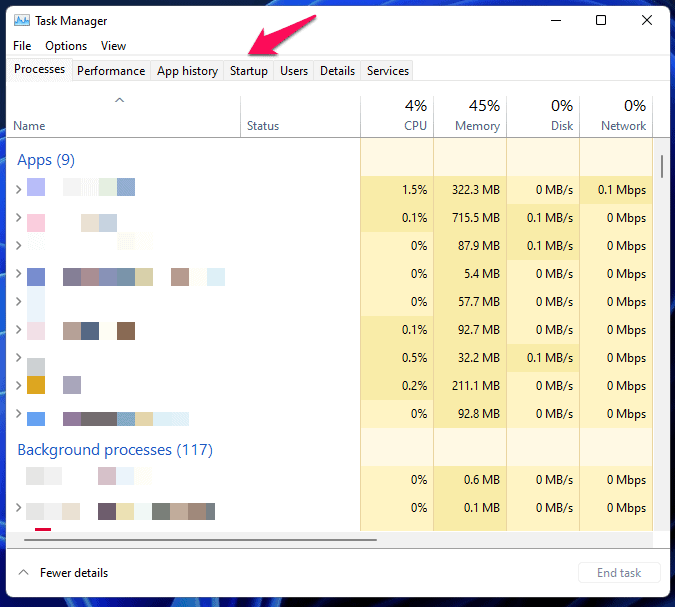Select the 0.2% CPU cell
Image resolution: width=675 pixels, height=607 pixels.
397,385
